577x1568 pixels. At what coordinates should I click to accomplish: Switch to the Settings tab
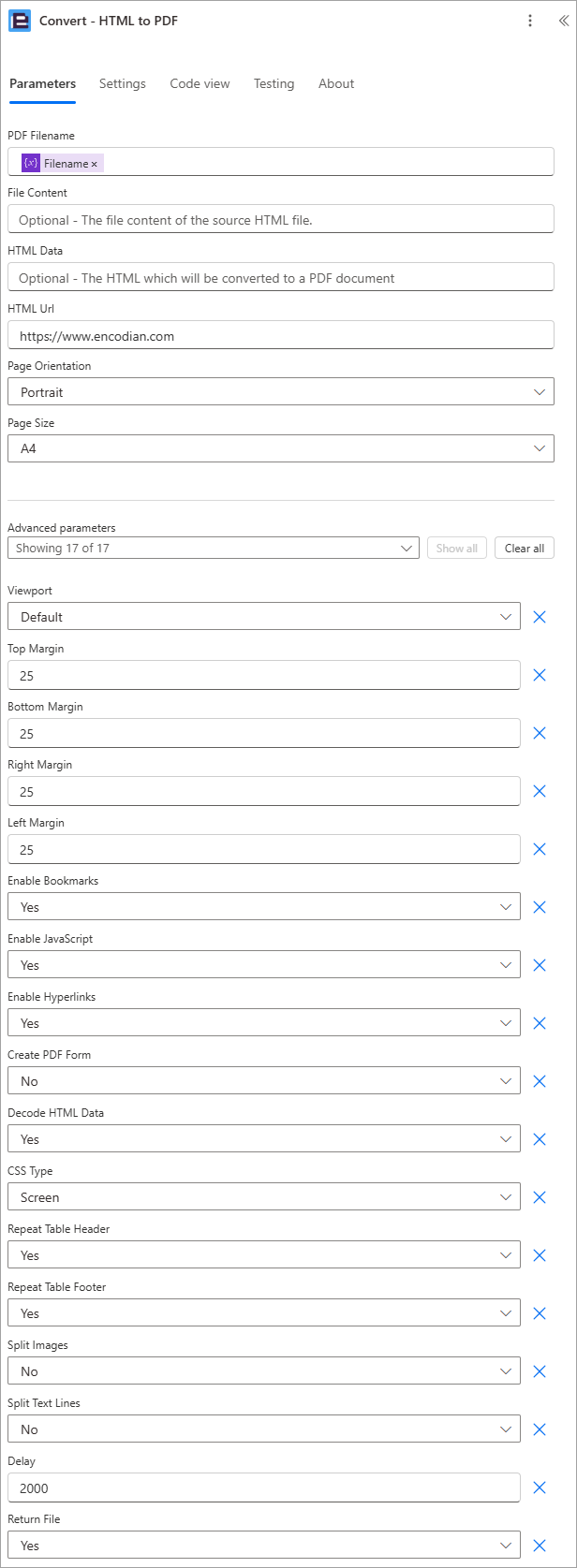point(123,83)
